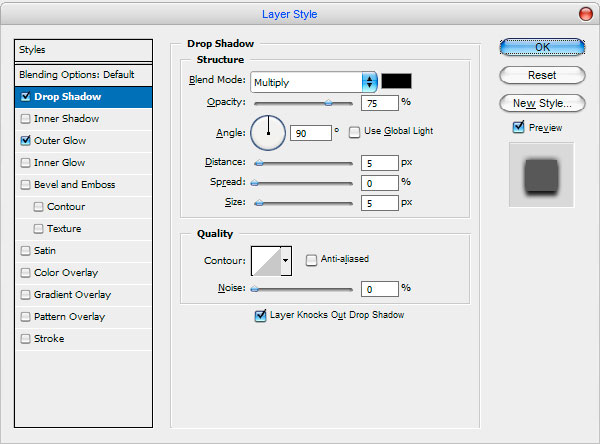Expand the Contour picker arrow
Image resolution: width=600 pixels, height=444 pixels.
(x=286, y=260)
